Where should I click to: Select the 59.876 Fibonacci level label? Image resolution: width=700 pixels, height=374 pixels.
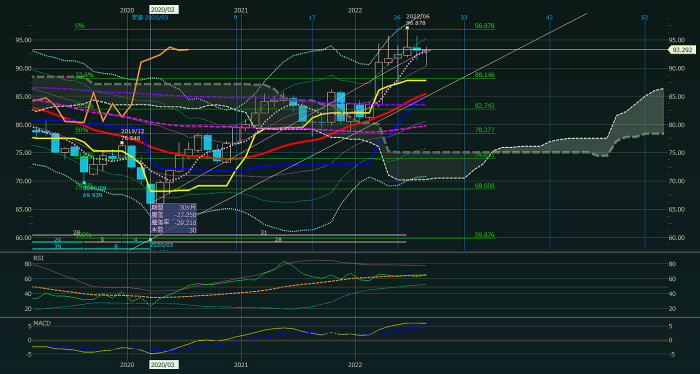coord(484,235)
